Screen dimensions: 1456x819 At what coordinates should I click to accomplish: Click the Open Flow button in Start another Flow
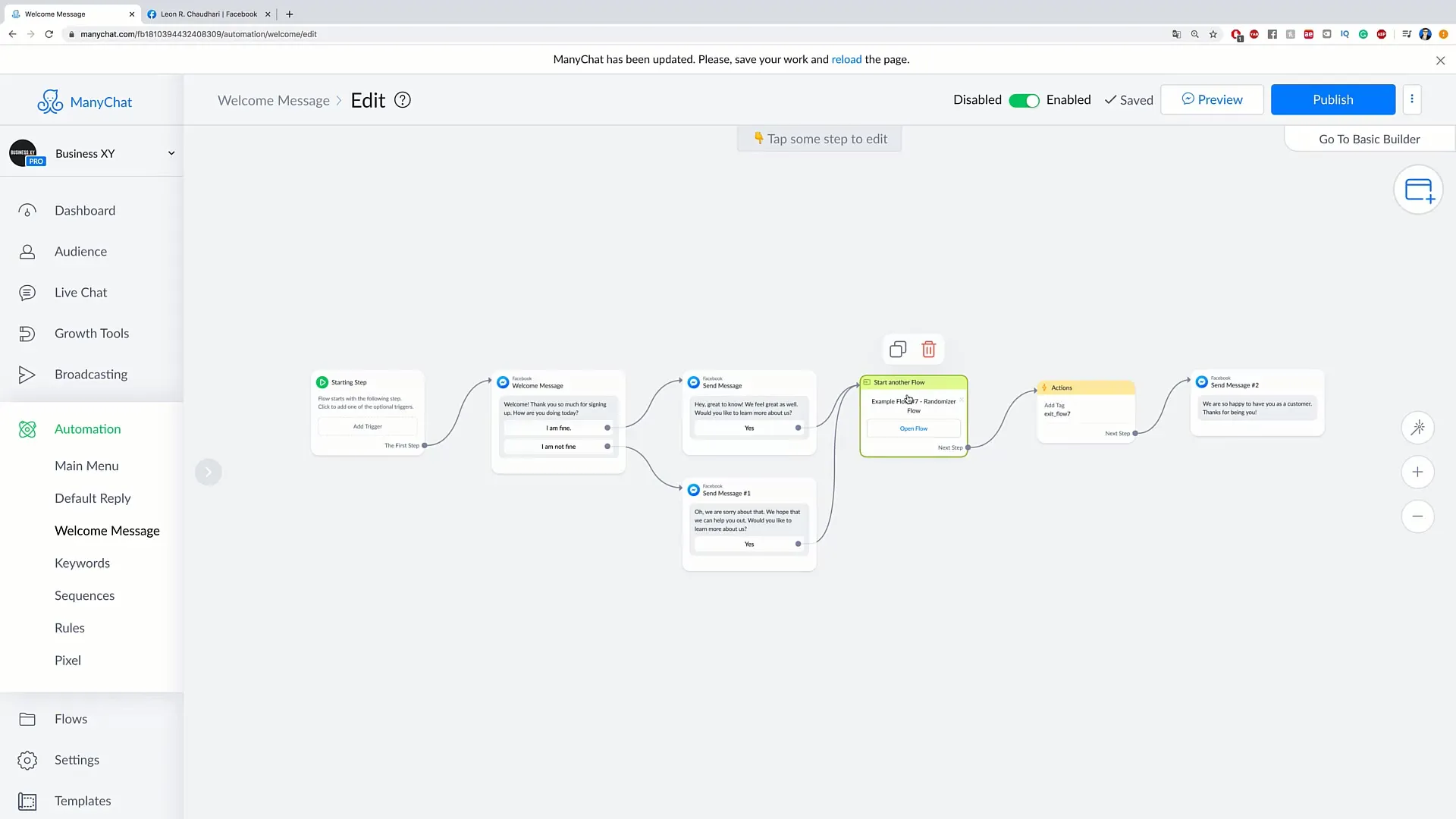click(x=914, y=428)
